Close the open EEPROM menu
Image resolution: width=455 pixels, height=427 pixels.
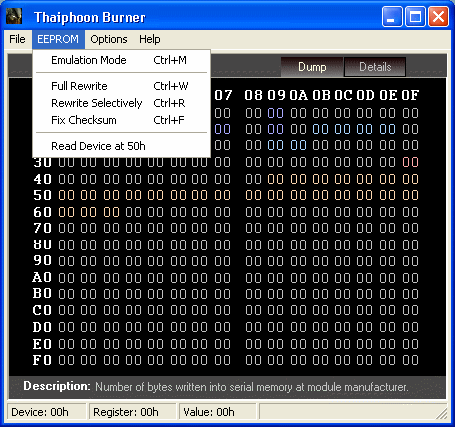58,39
